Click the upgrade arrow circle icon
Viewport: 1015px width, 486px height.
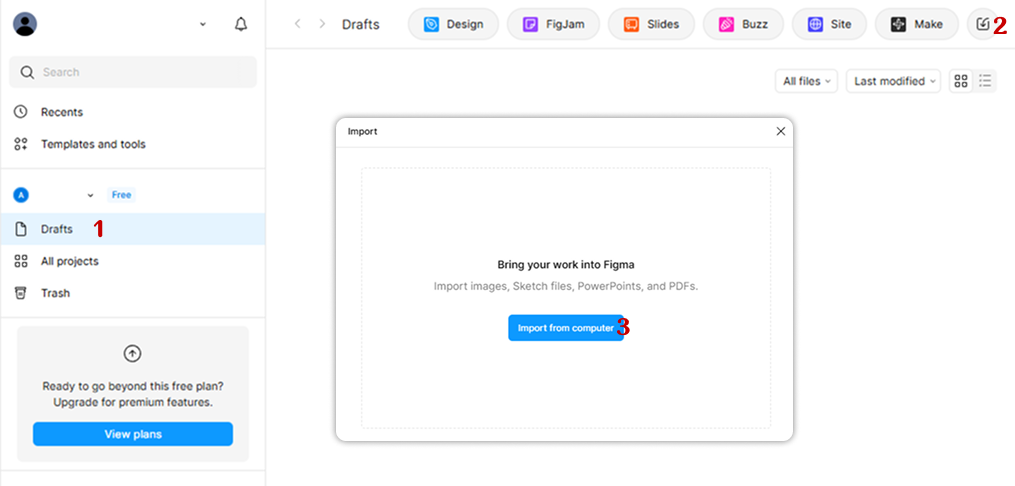pyautogui.click(x=132, y=353)
